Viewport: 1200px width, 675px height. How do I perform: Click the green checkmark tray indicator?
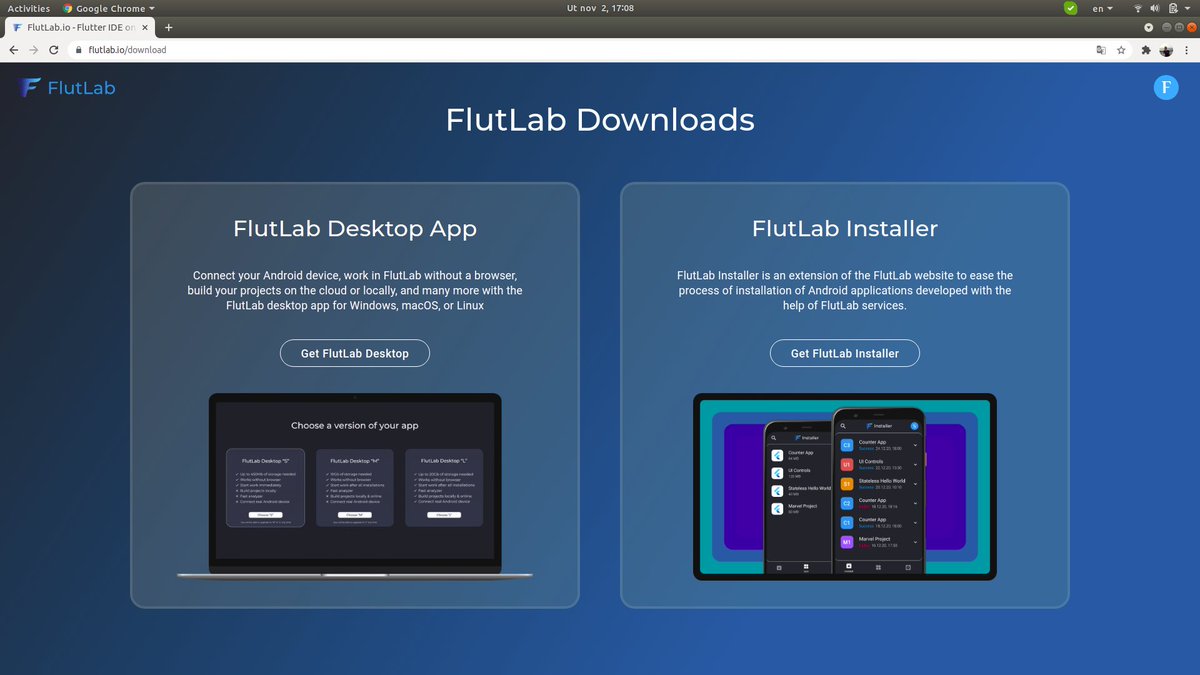click(1071, 8)
